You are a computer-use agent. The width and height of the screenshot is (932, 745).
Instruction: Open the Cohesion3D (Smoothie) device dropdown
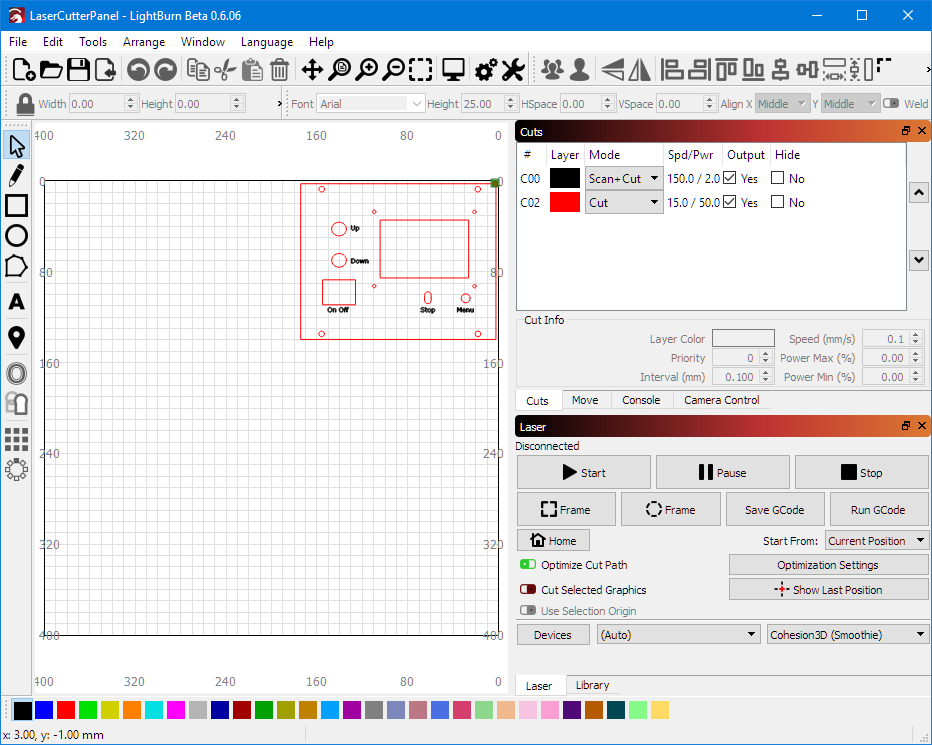[848, 635]
